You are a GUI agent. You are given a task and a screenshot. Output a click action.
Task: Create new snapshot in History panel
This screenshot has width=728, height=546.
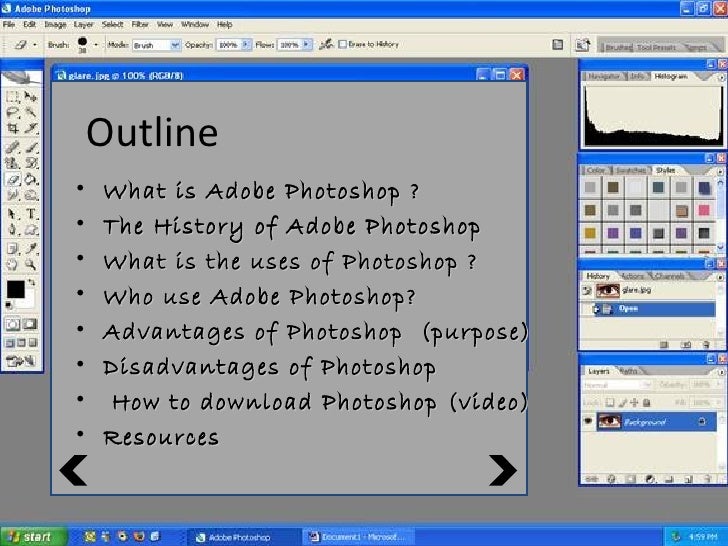(x=686, y=344)
